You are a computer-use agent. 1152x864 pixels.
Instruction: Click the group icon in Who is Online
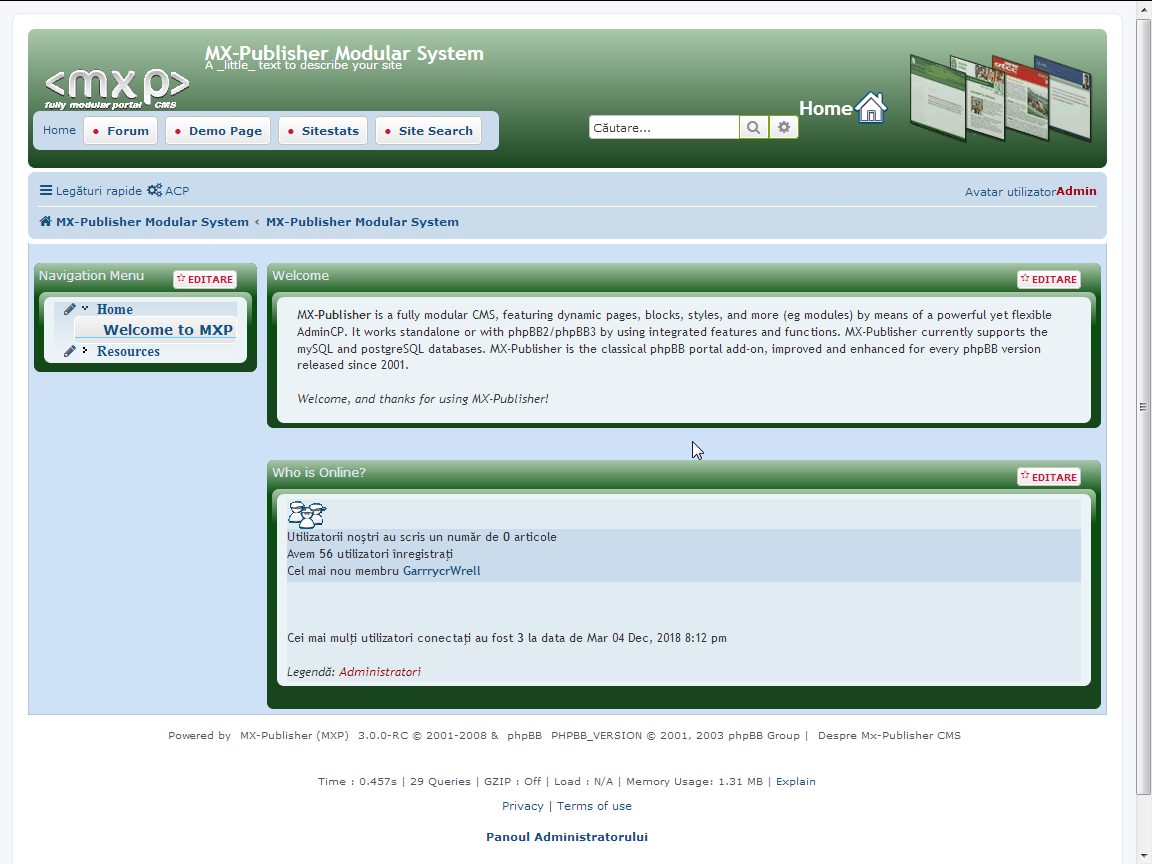[x=307, y=514]
